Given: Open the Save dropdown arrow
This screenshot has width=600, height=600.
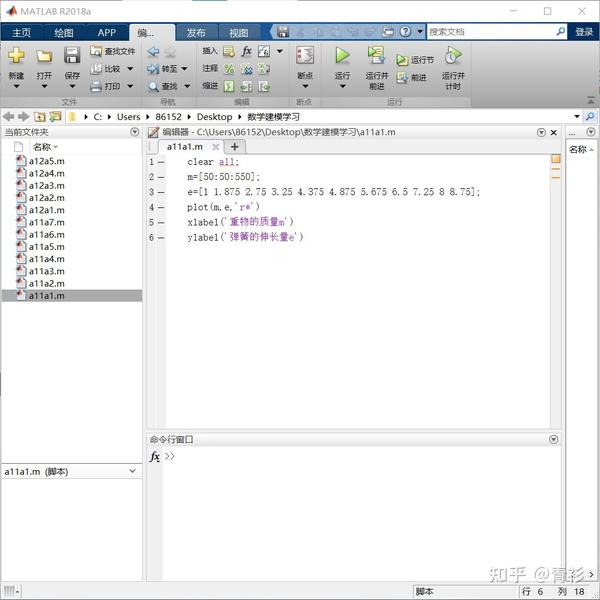Looking at the screenshot, I should coord(72,86).
